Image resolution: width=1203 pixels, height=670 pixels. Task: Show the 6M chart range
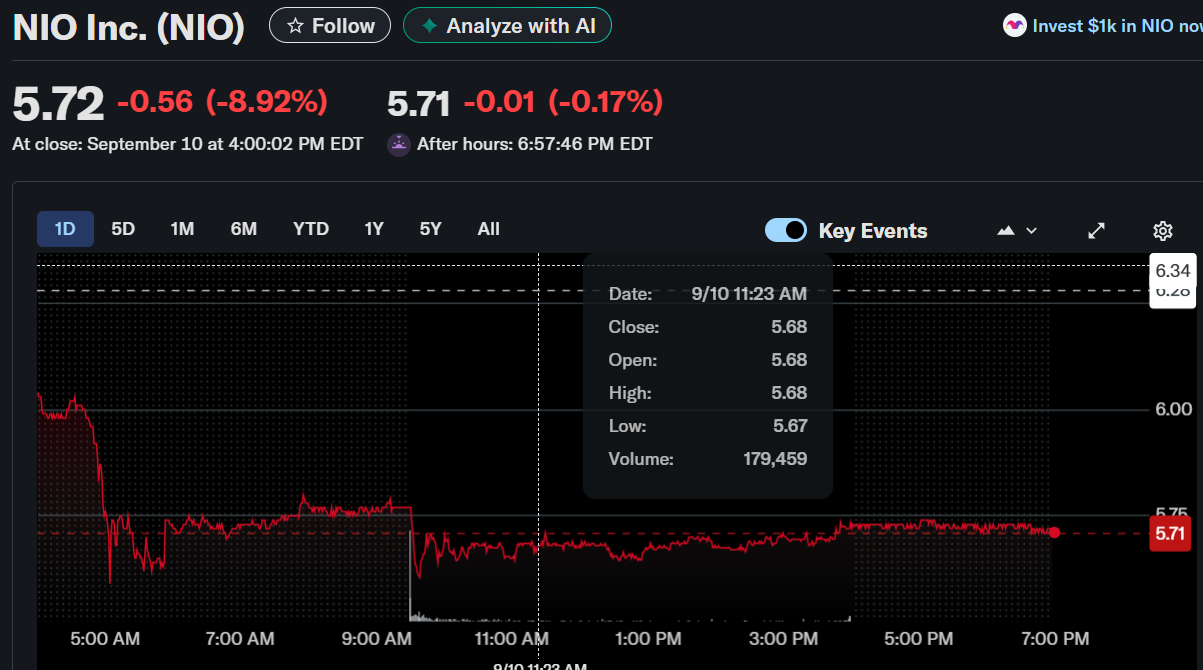244,229
